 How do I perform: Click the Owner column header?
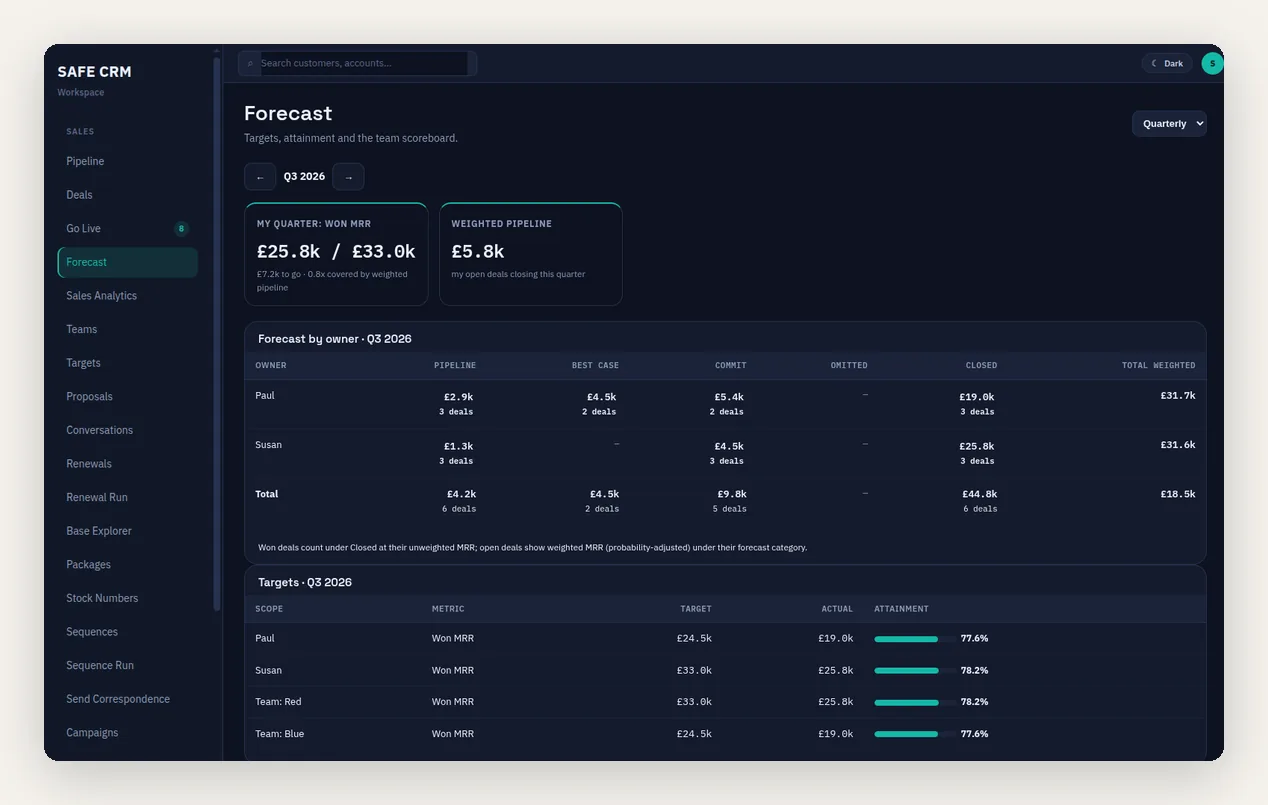tap(271, 366)
